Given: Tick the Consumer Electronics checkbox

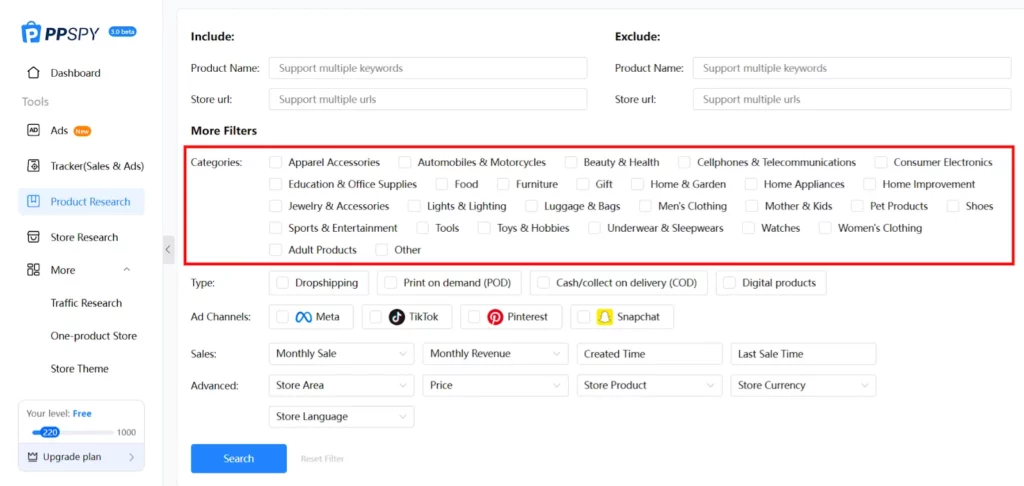Looking at the screenshot, I should [x=881, y=162].
